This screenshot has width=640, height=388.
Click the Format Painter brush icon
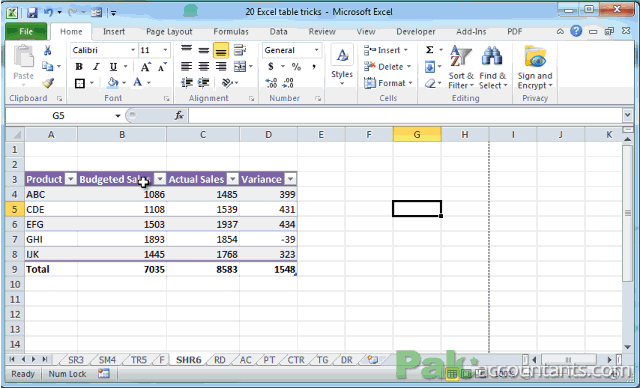point(48,83)
